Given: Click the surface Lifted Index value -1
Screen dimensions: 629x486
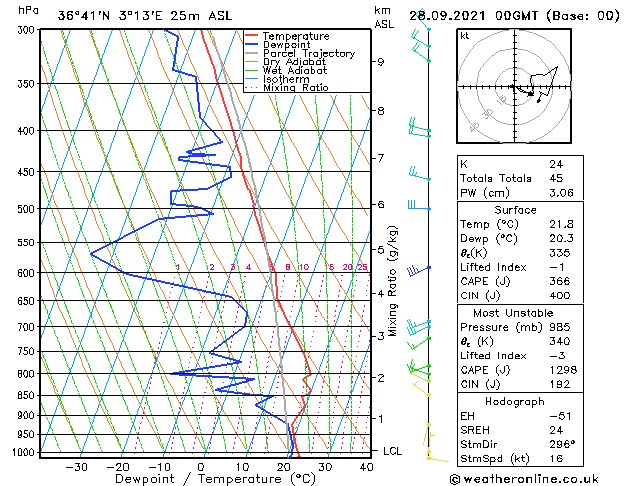Looking at the screenshot, I should [x=557, y=267].
